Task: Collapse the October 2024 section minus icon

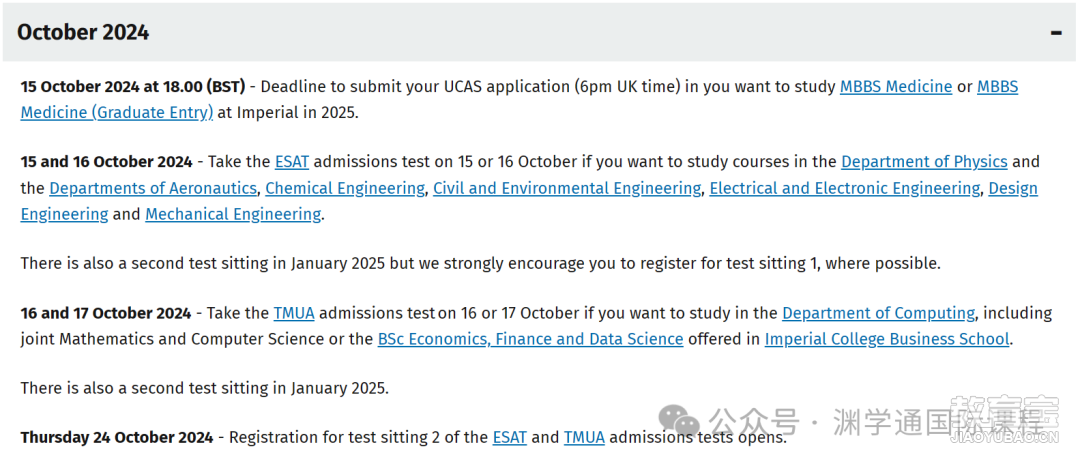Action: click(1056, 33)
